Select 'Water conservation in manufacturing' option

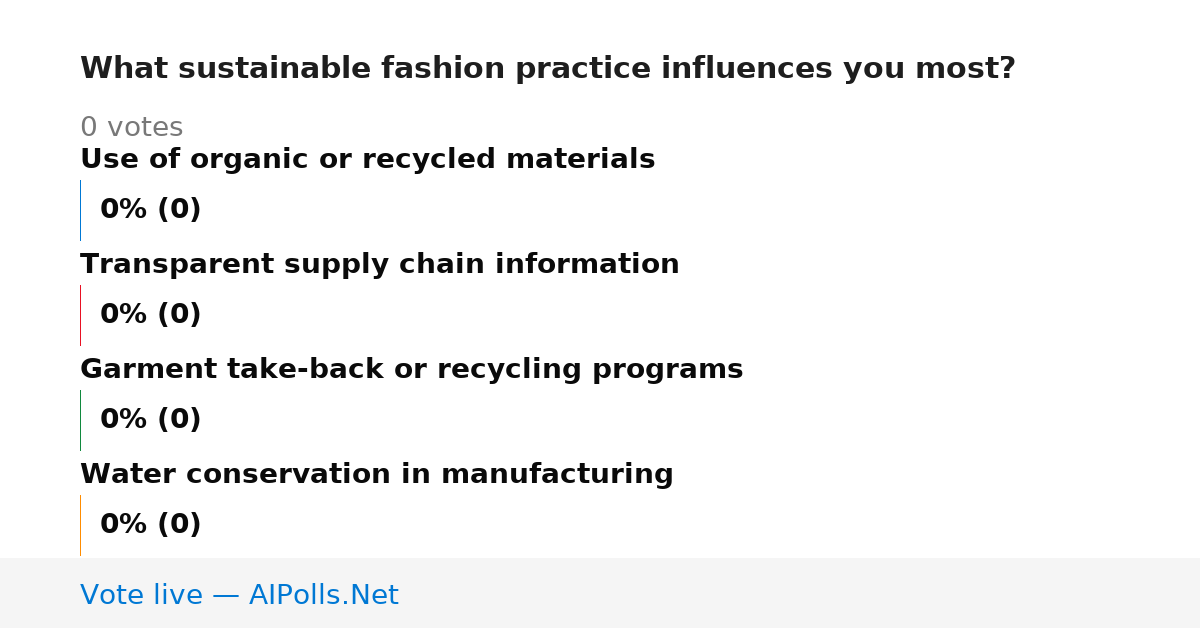(x=377, y=475)
